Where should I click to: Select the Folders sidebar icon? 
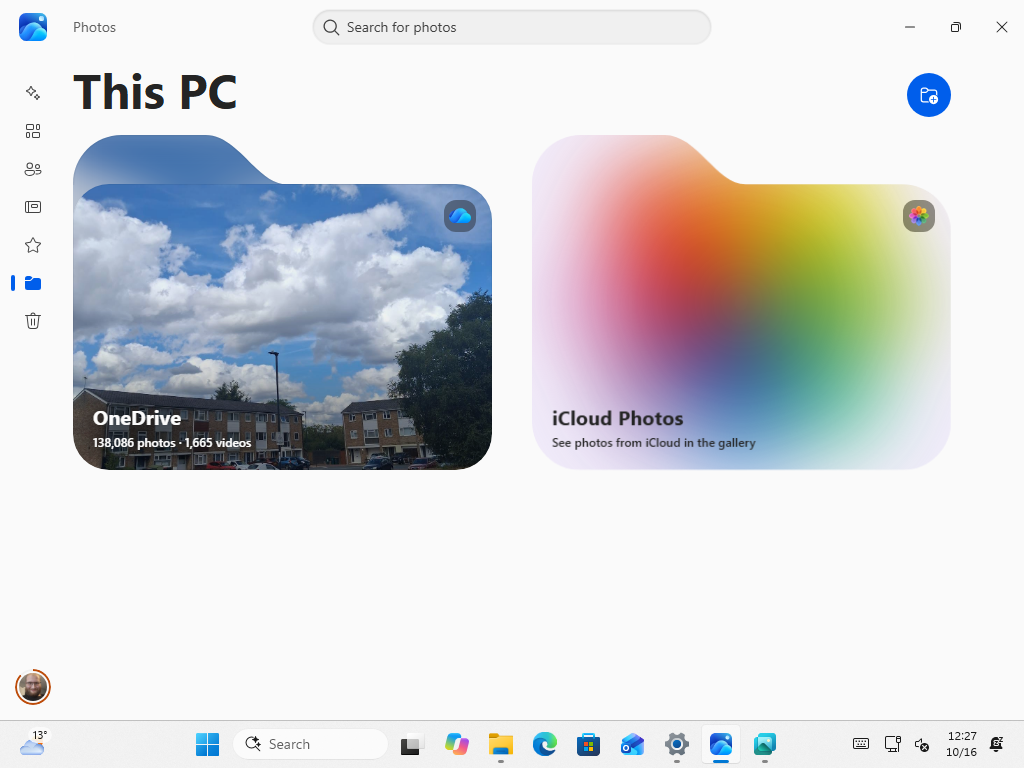[33, 283]
